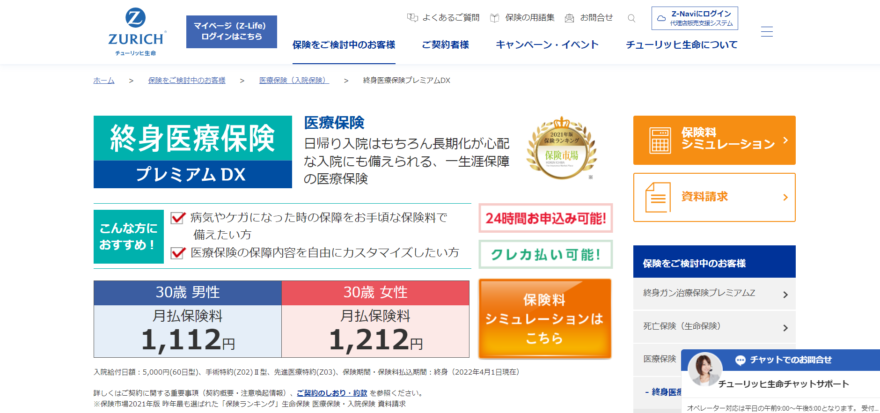Click the calculator icon on orange simulation button
The width and height of the screenshot is (880, 413).
660,140
